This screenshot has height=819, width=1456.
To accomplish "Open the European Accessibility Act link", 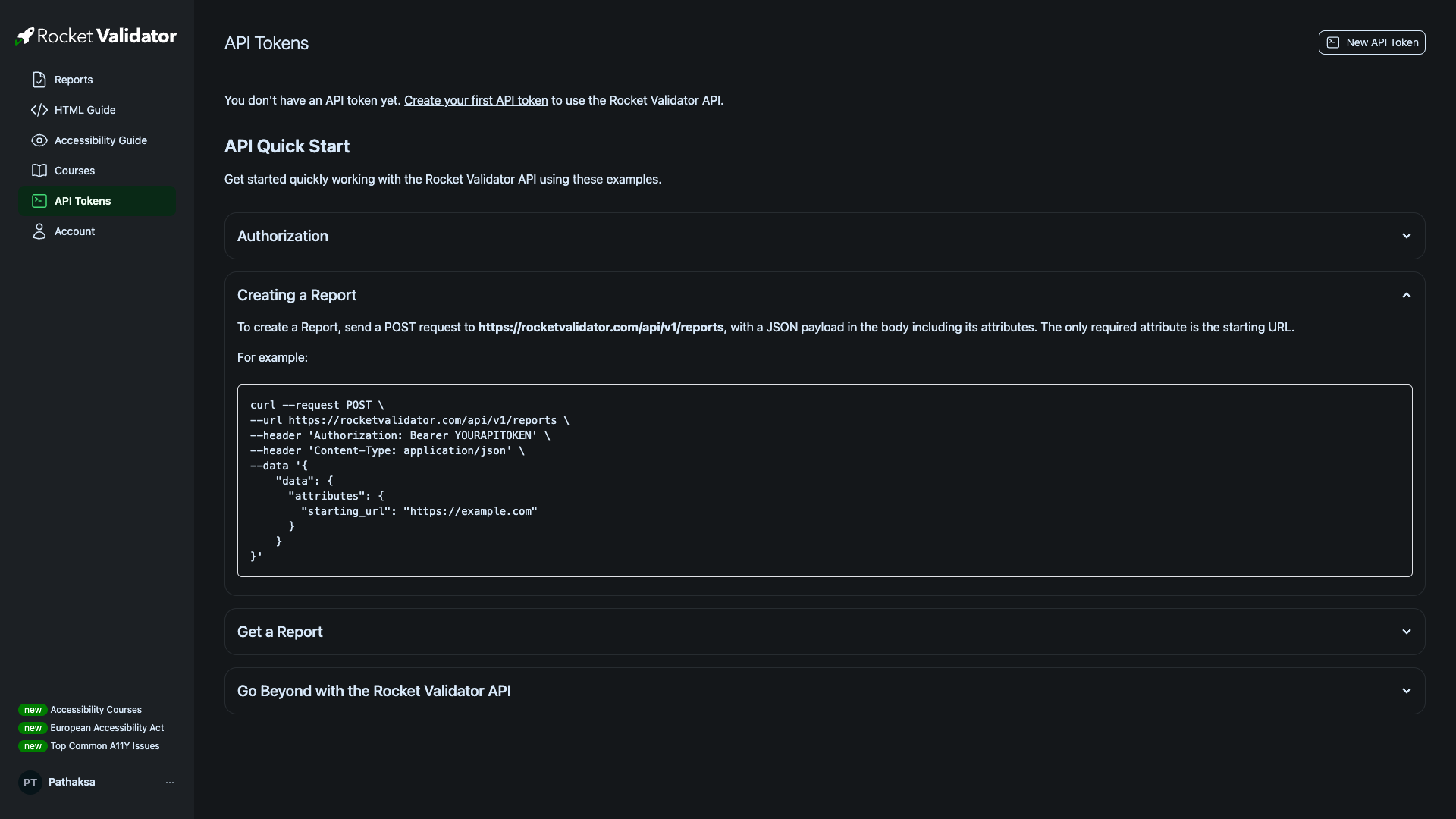I will point(107,727).
